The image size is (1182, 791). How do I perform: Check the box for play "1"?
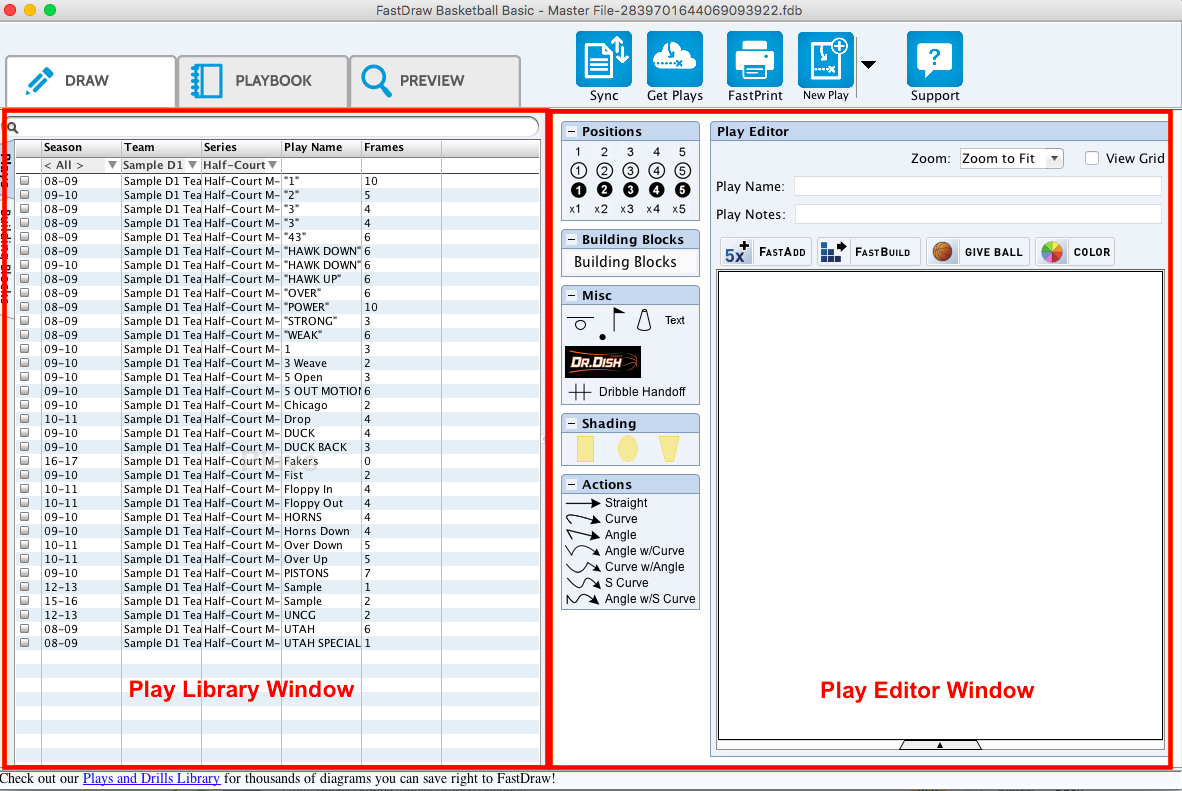click(x=25, y=181)
